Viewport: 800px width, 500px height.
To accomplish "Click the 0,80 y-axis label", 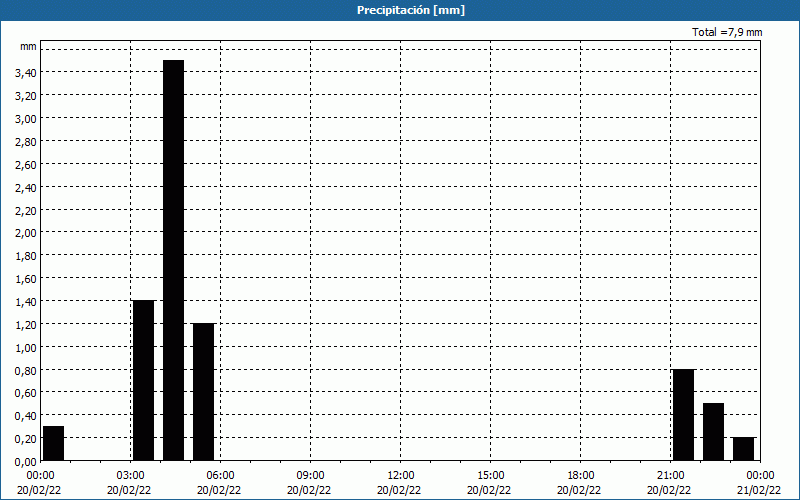I will tap(26, 371).
